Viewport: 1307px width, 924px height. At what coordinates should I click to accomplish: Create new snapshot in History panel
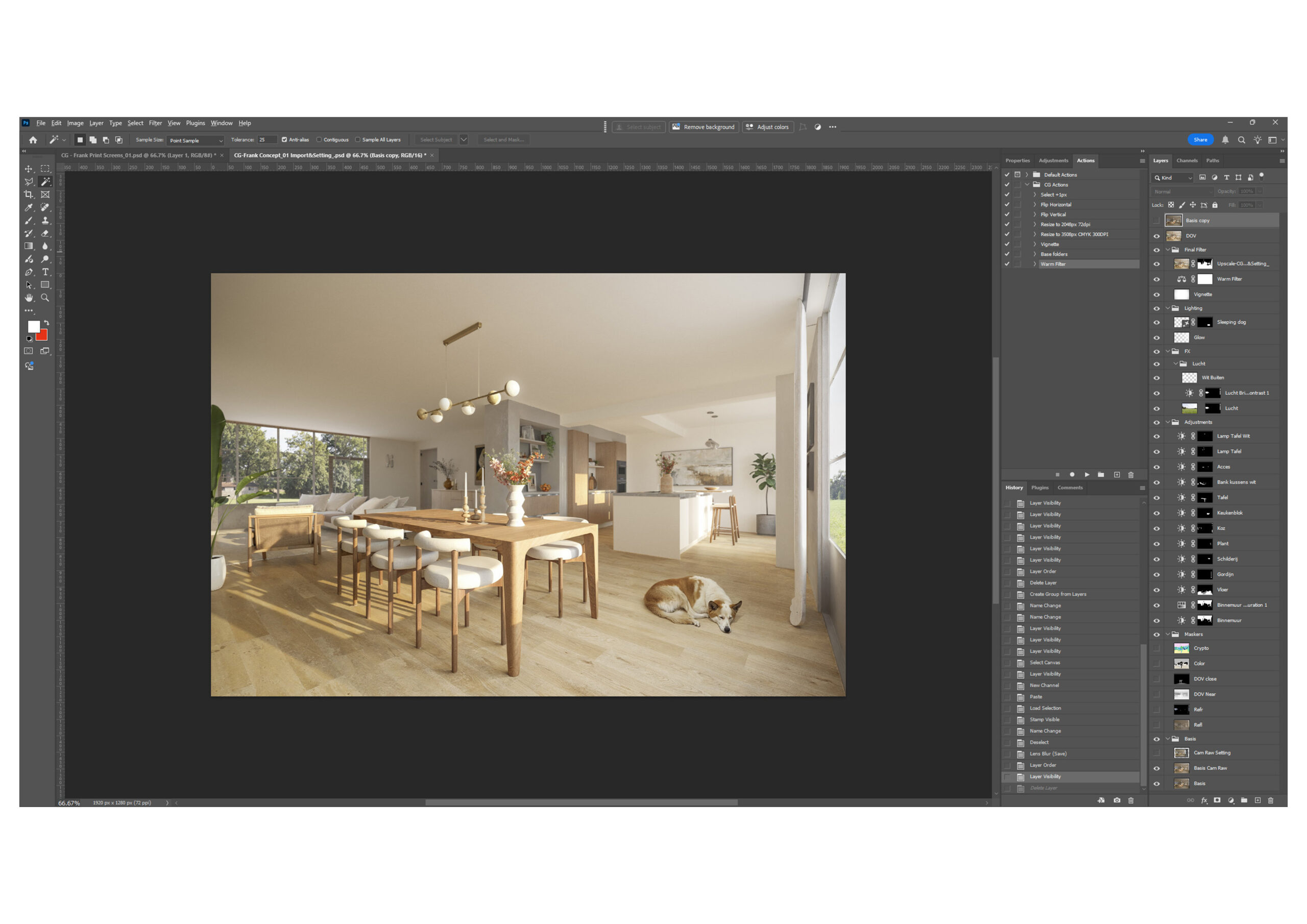(x=1117, y=800)
